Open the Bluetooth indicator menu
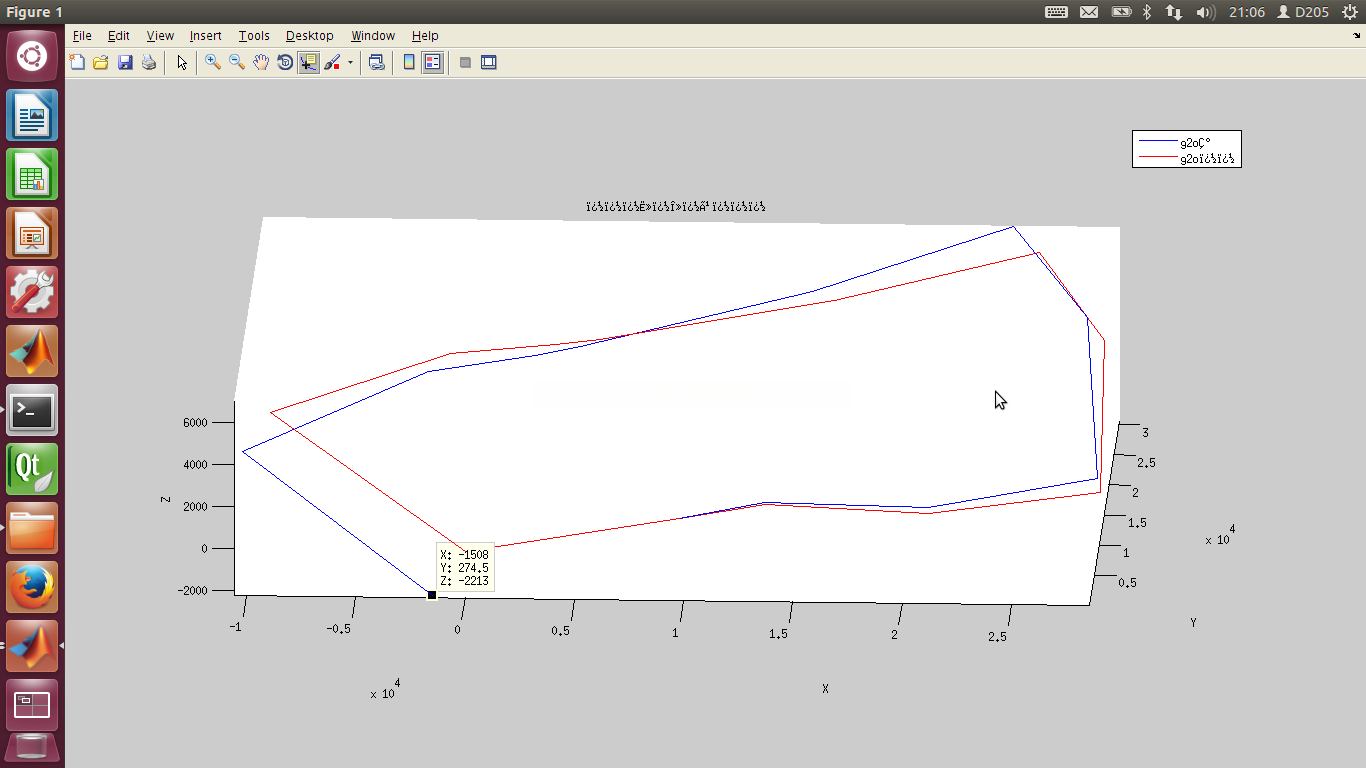The image size is (1366, 768). click(1148, 12)
